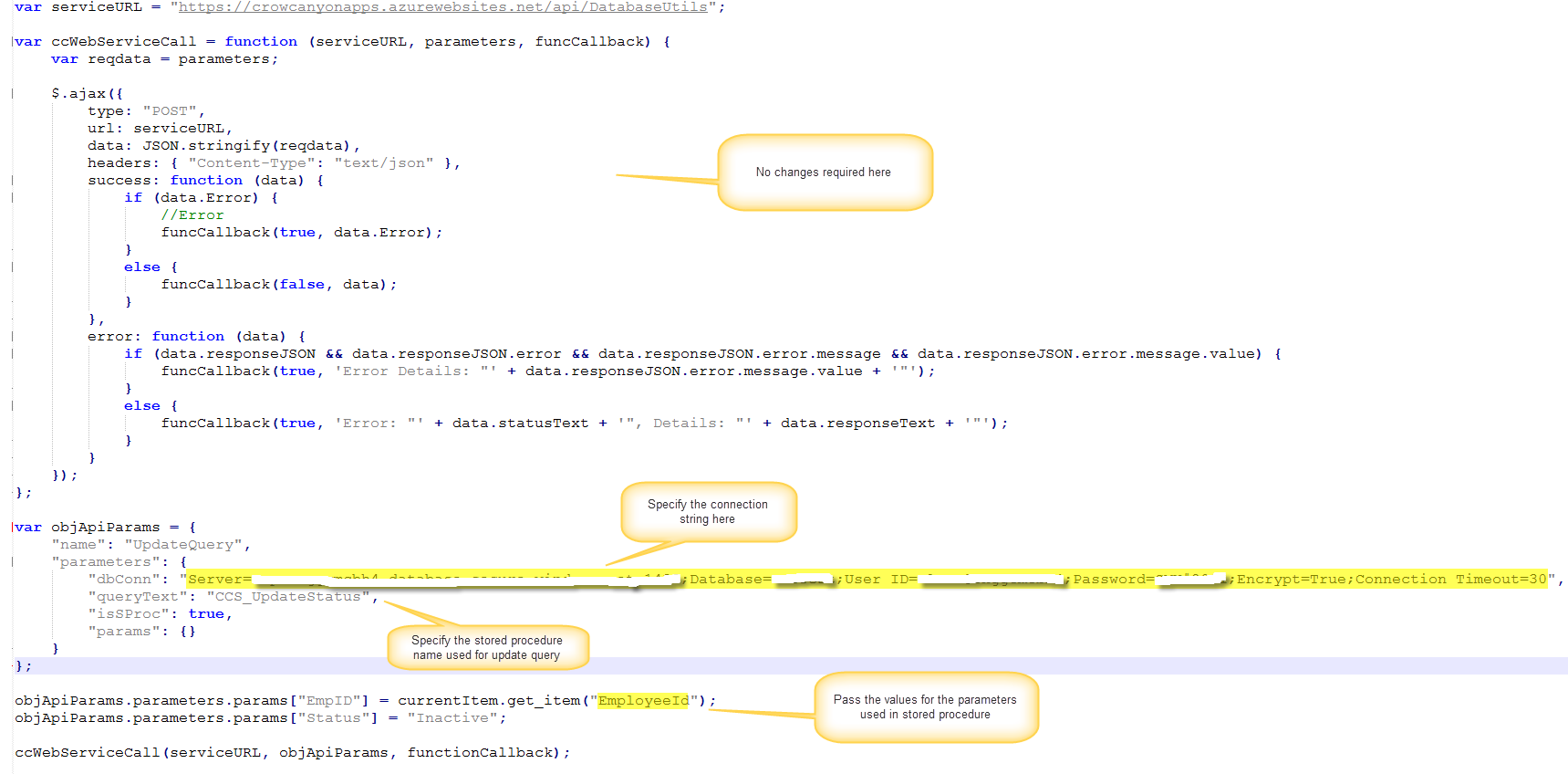Click the "No changes required here" callout

coord(824,173)
